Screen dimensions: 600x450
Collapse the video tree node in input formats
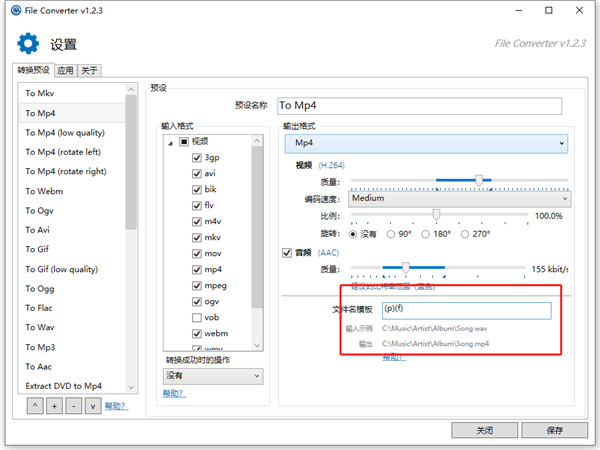171,143
